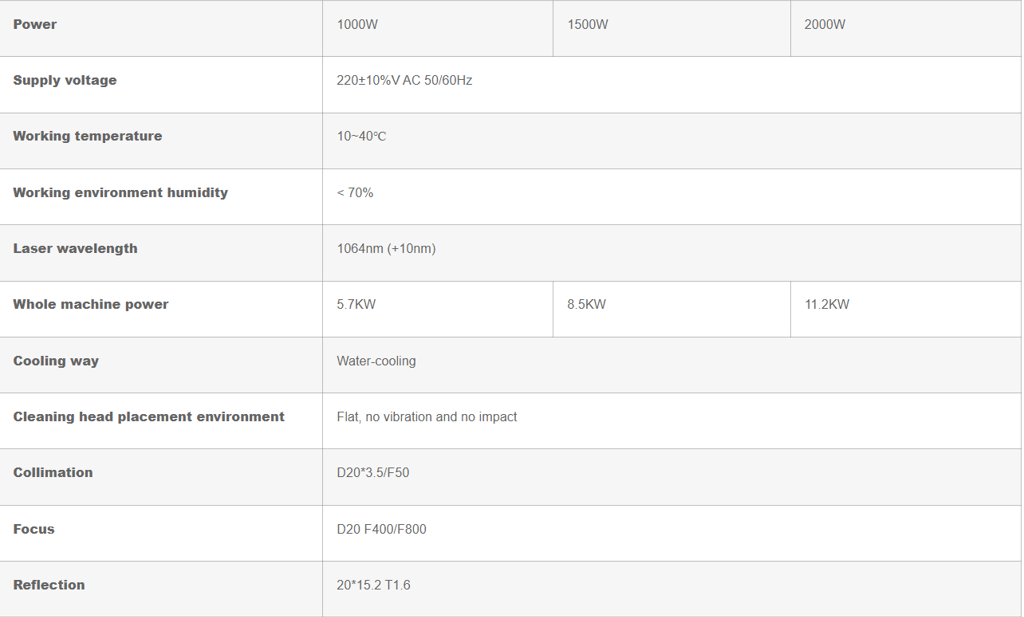Screen dimensions: 1024x617
Task: Select the D20 F400/F800 focus value
Action: tap(381, 530)
